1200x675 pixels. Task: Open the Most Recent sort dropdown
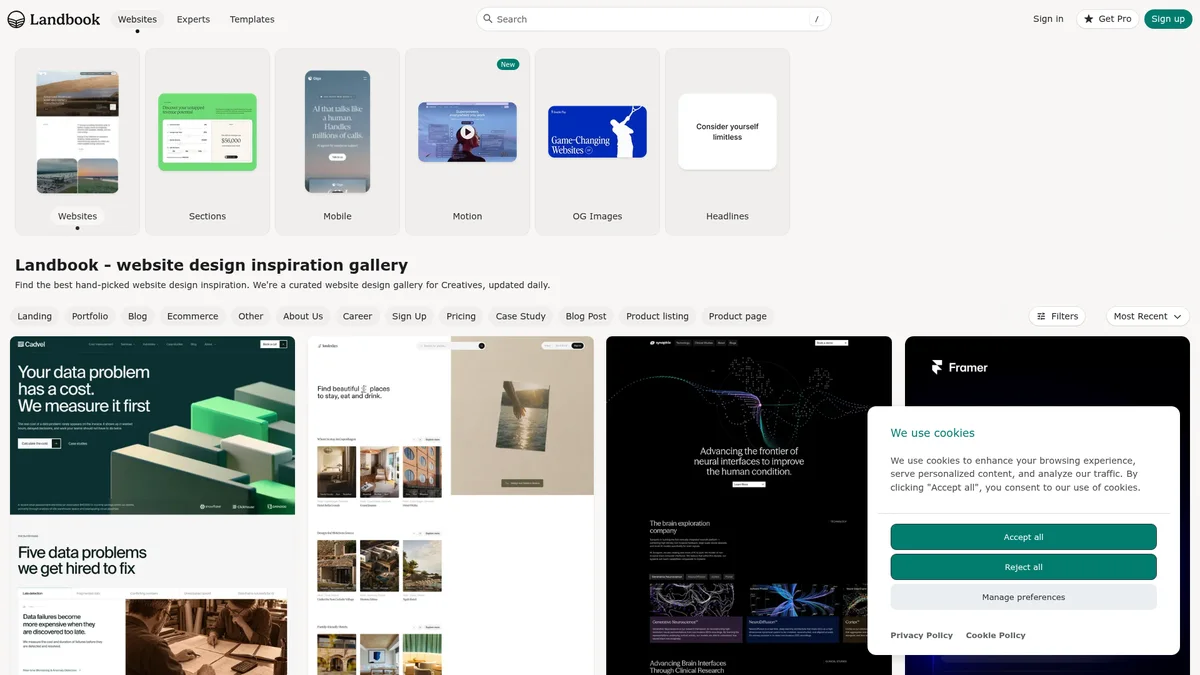coord(1147,316)
